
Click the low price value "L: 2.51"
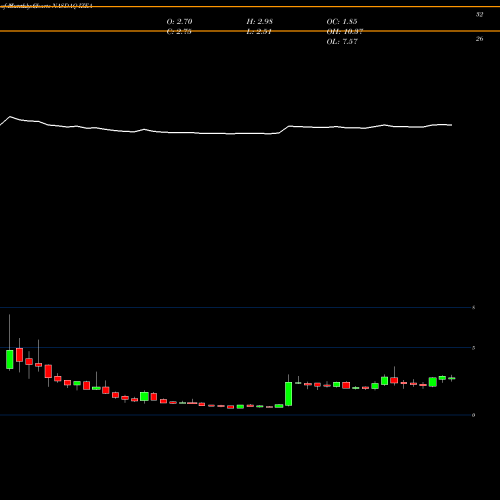[x=259, y=32]
